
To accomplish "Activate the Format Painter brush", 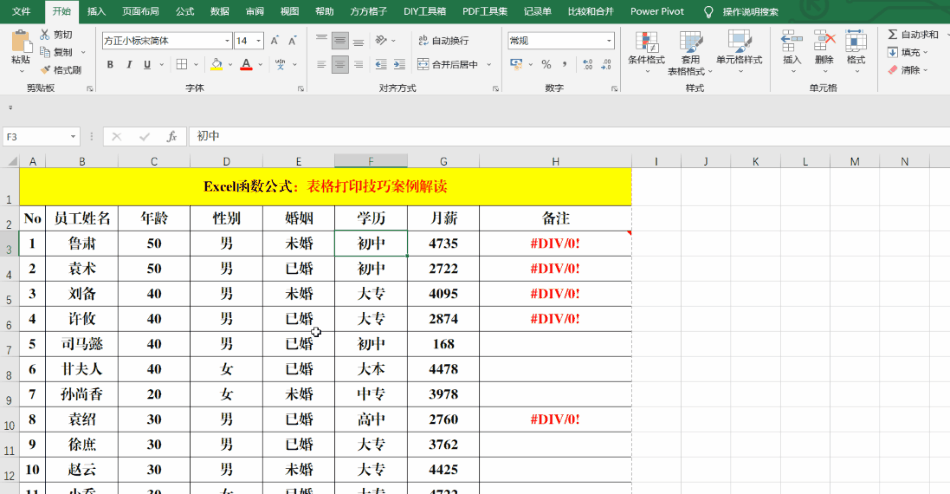I will point(45,70).
